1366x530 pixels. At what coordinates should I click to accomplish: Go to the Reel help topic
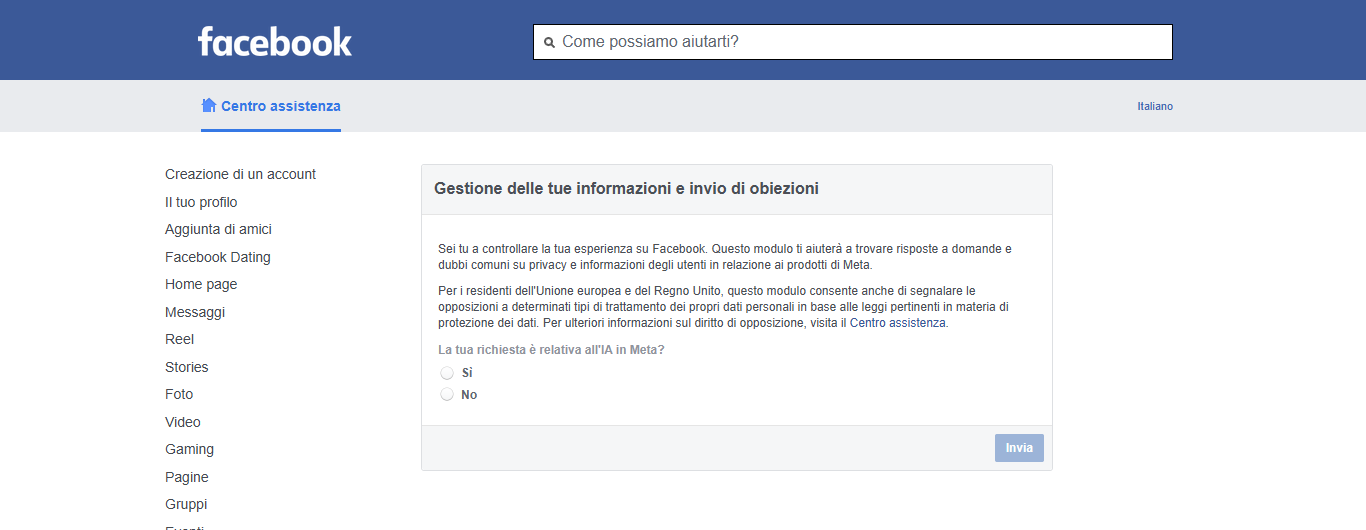click(180, 339)
